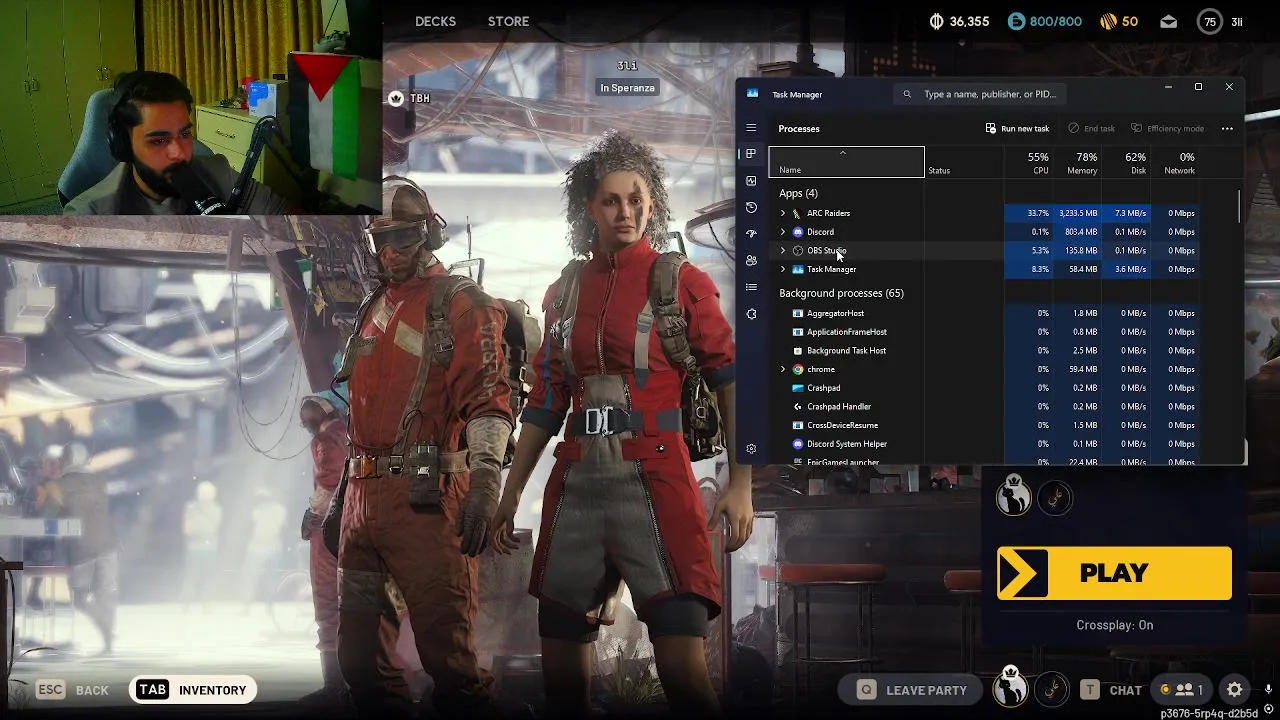
Task: Click the Task Manager vertical scrollbar
Action: point(1240,207)
